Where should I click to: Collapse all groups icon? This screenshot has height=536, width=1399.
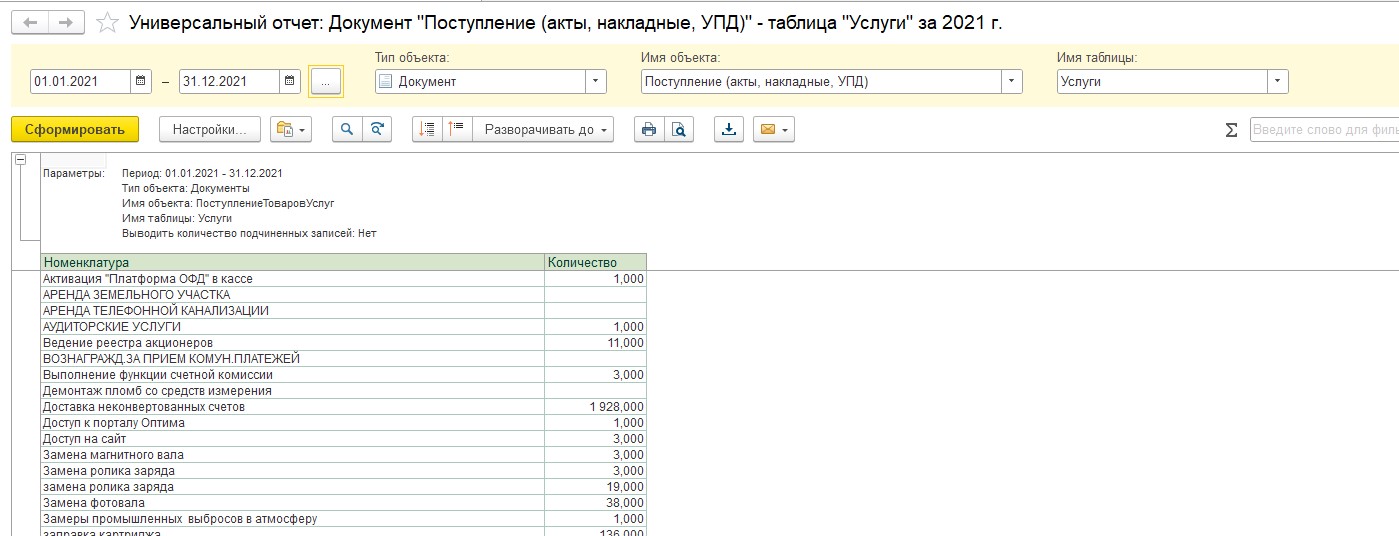tap(457, 129)
